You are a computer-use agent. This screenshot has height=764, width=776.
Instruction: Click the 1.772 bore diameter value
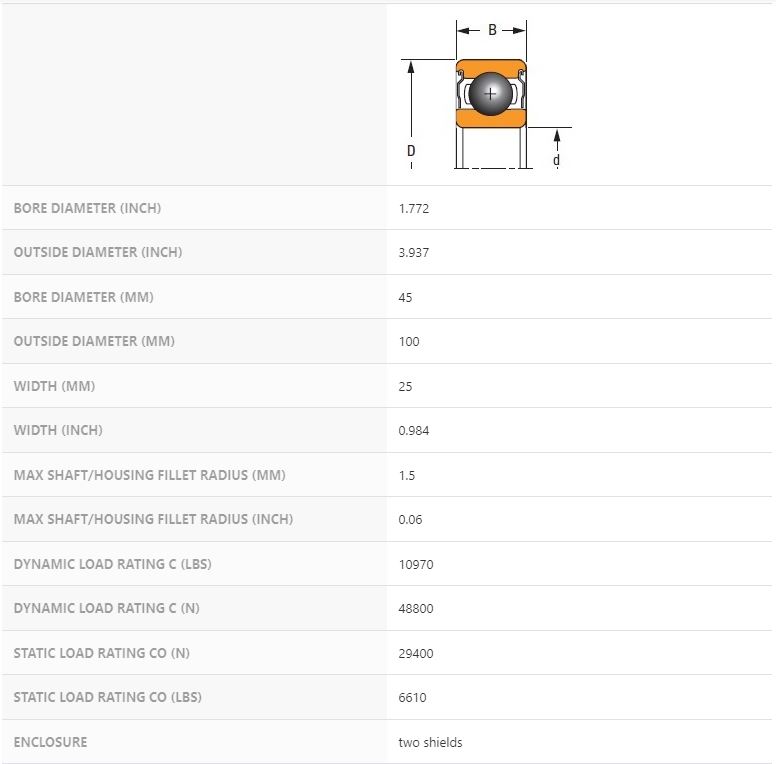[414, 208]
